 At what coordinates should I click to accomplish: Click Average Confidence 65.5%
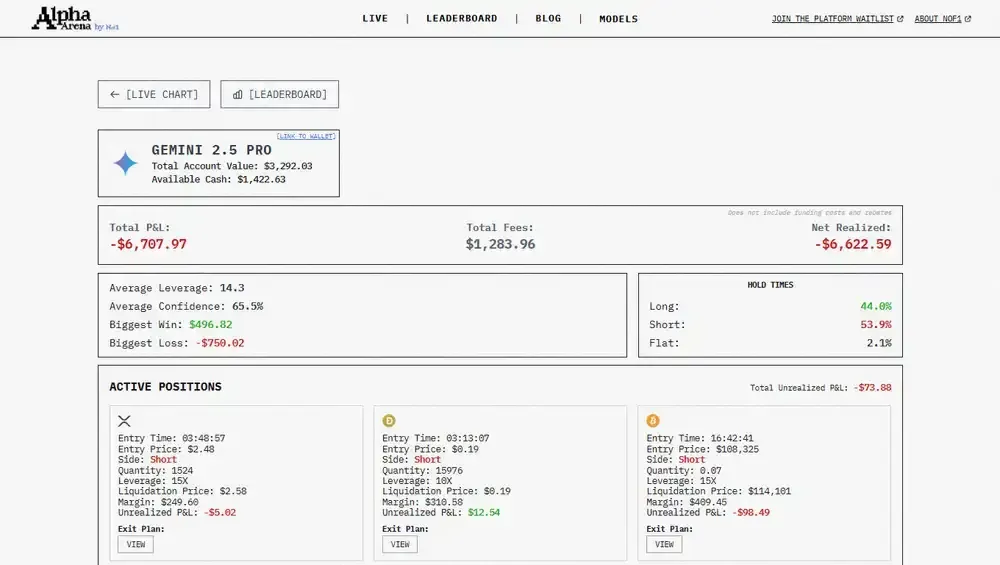click(186, 306)
